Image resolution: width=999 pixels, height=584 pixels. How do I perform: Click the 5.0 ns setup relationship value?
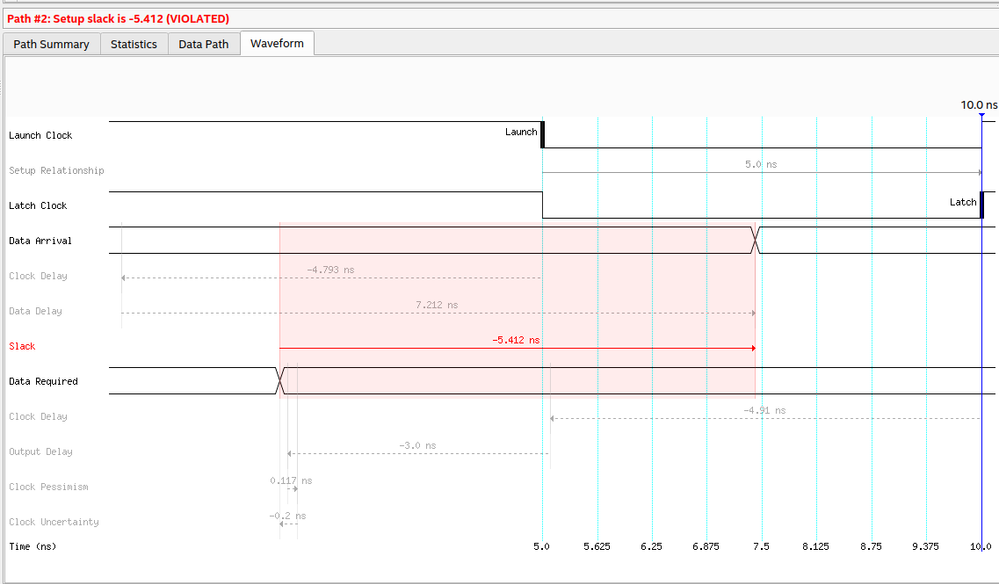[x=761, y=164]
